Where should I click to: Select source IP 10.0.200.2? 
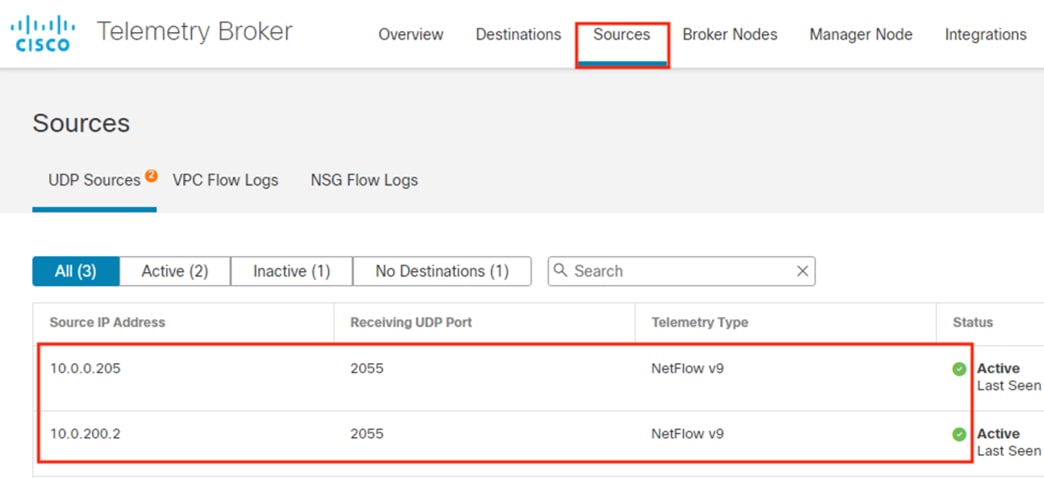tap(85, 433)
